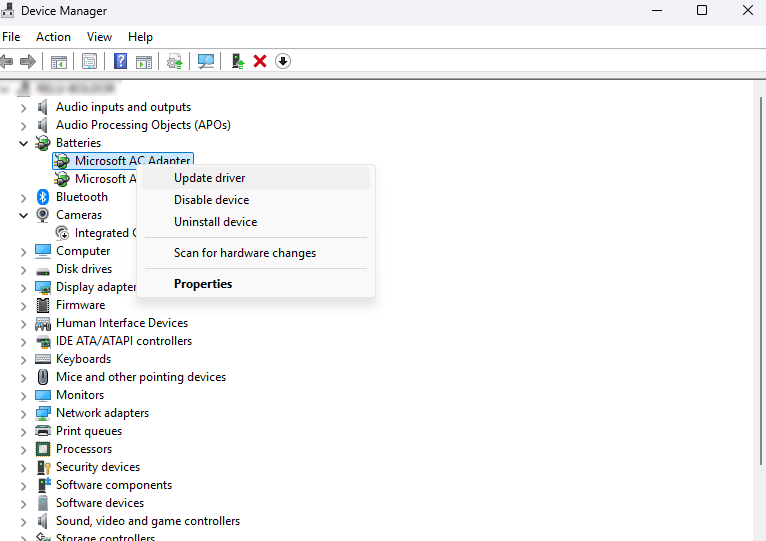Image resolution: width=766 pixels, height=541 pixels.
Task: Click the Help question mark toolbar icon
Action: point(120,61)
